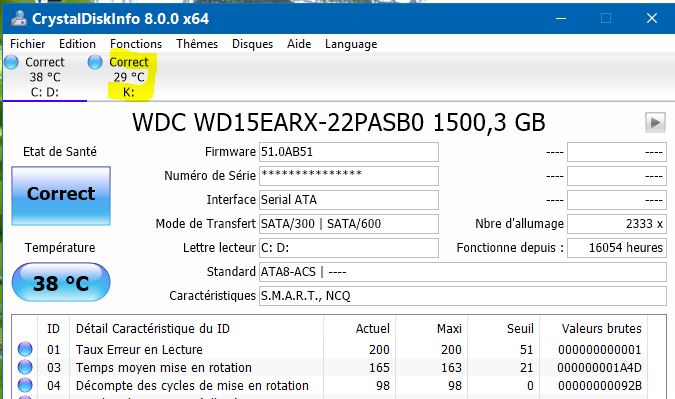Viewport: 675px width, 399px height.
Task: Open the Aide menu
Action: (299, 44)
